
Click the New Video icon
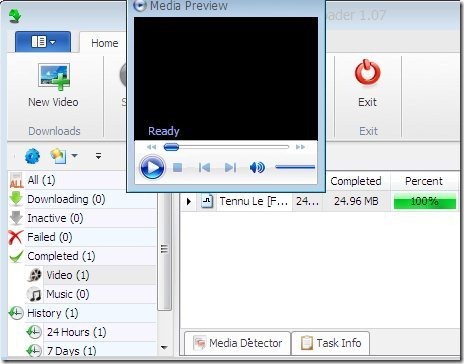point(54,77)
